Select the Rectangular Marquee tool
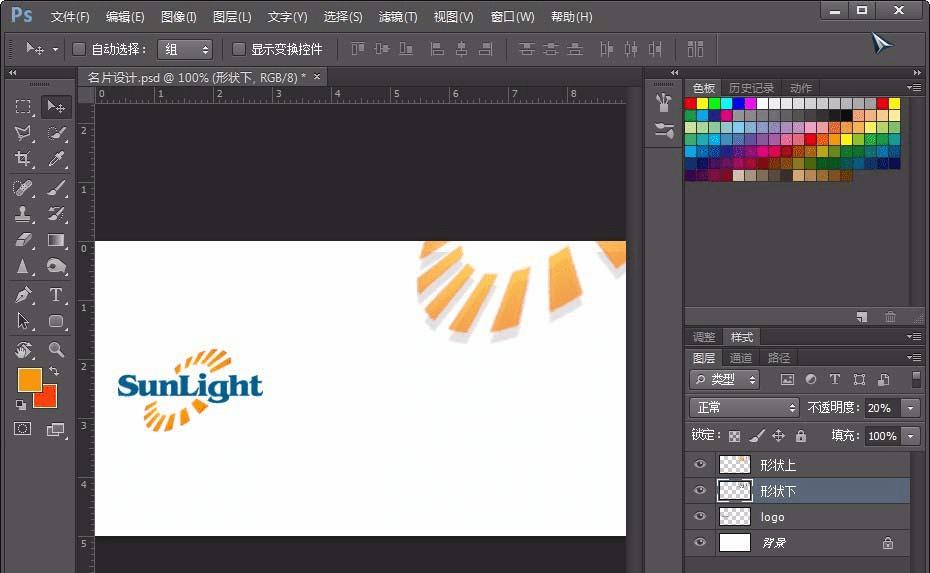Screen dimensions: 930x573 pos(24,107)
